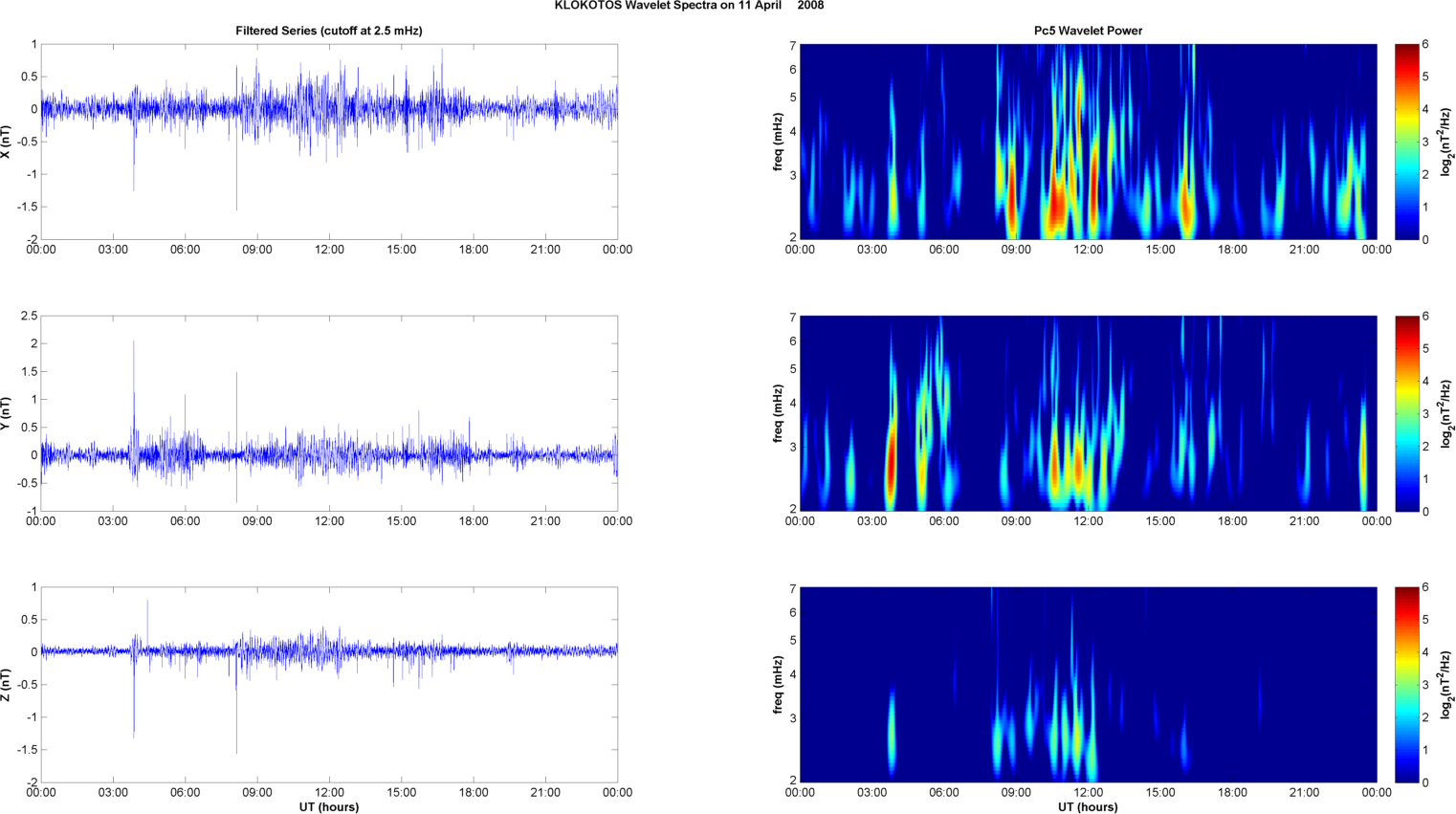Screen dimensions: 1456x814
Task: Select the 'Pc5 Wavelet Power' heading
Action: click(1088, 31)
